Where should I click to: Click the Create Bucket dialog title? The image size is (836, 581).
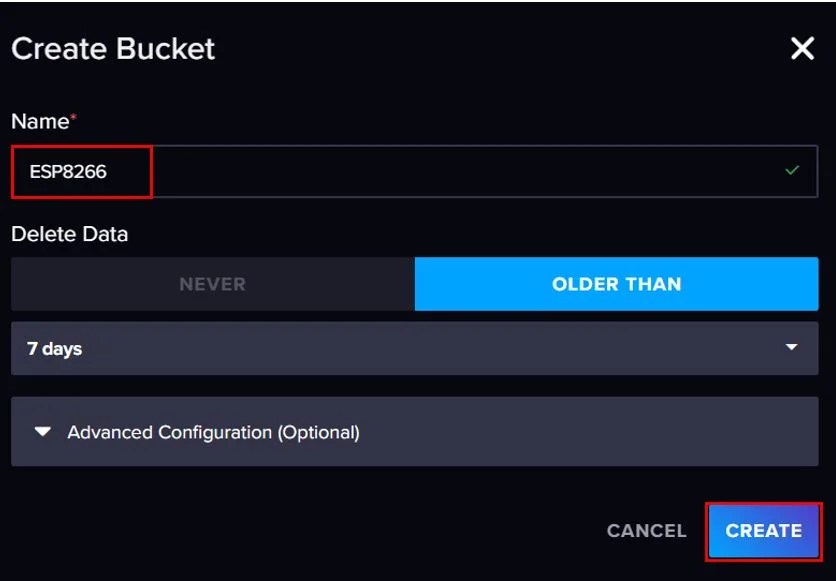112,48
